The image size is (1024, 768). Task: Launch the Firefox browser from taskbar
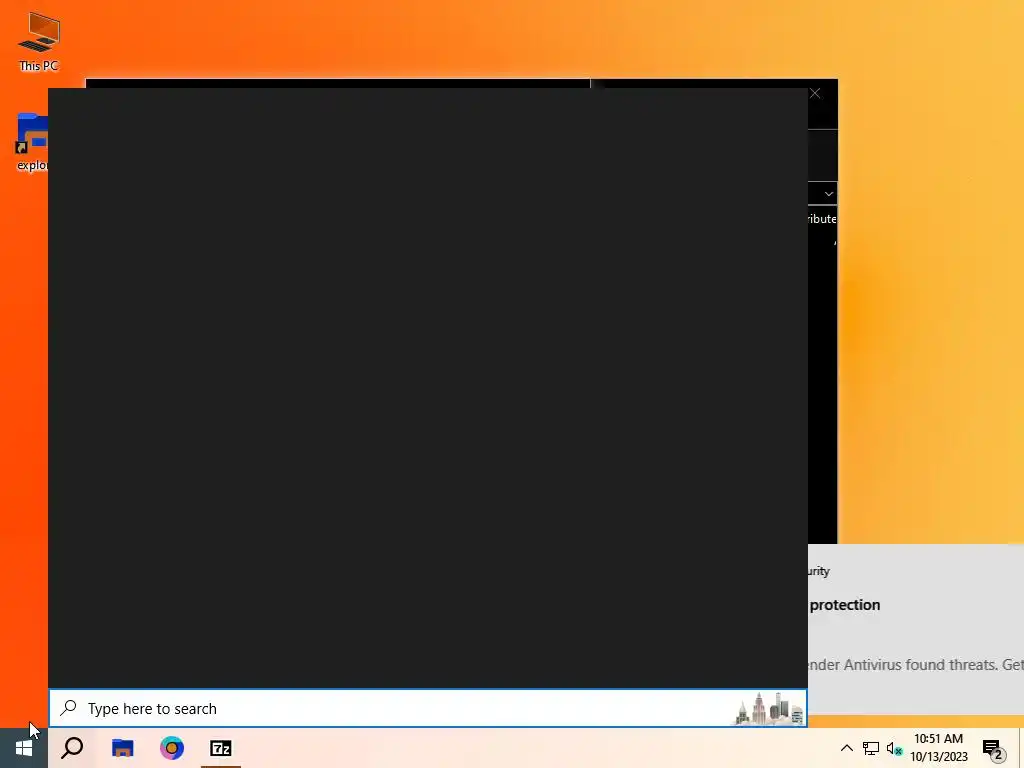pyautogui.click(x=172, y=748)
